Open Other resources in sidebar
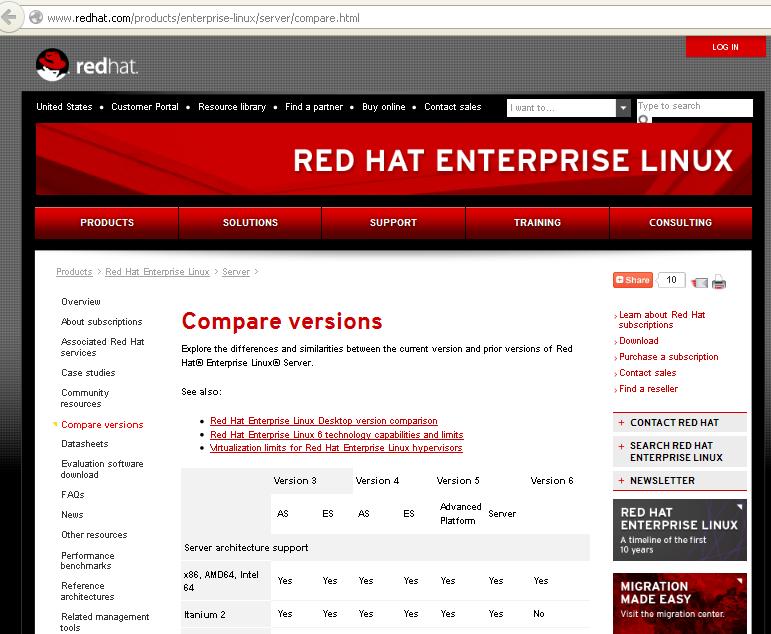Viewport: 771px width, 634px height. [94, 535]
